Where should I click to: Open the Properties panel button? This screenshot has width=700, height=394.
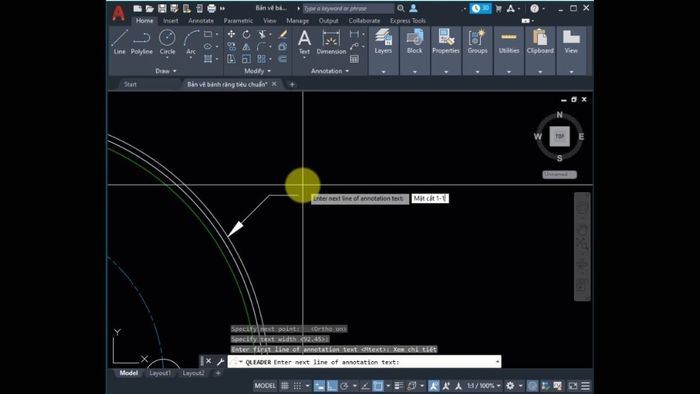(446, 42)
